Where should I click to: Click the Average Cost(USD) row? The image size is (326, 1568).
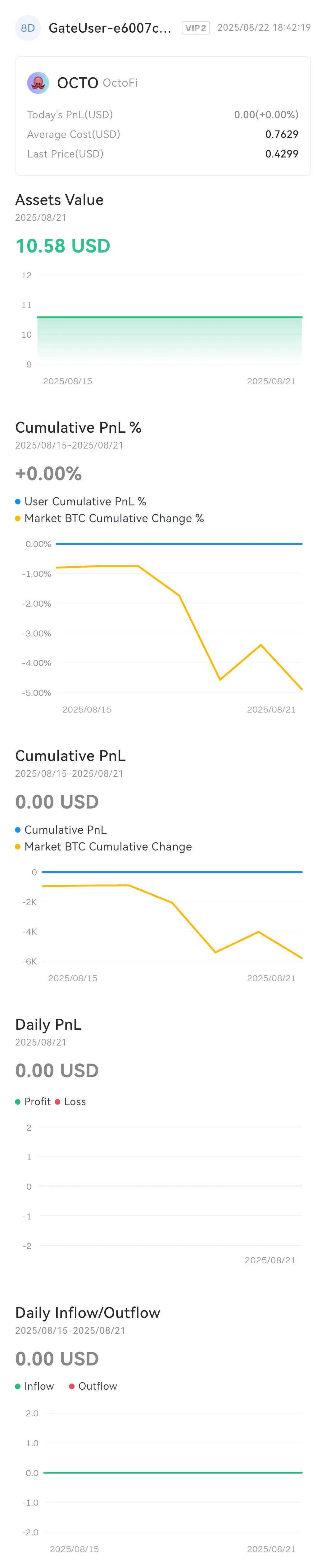162,134
